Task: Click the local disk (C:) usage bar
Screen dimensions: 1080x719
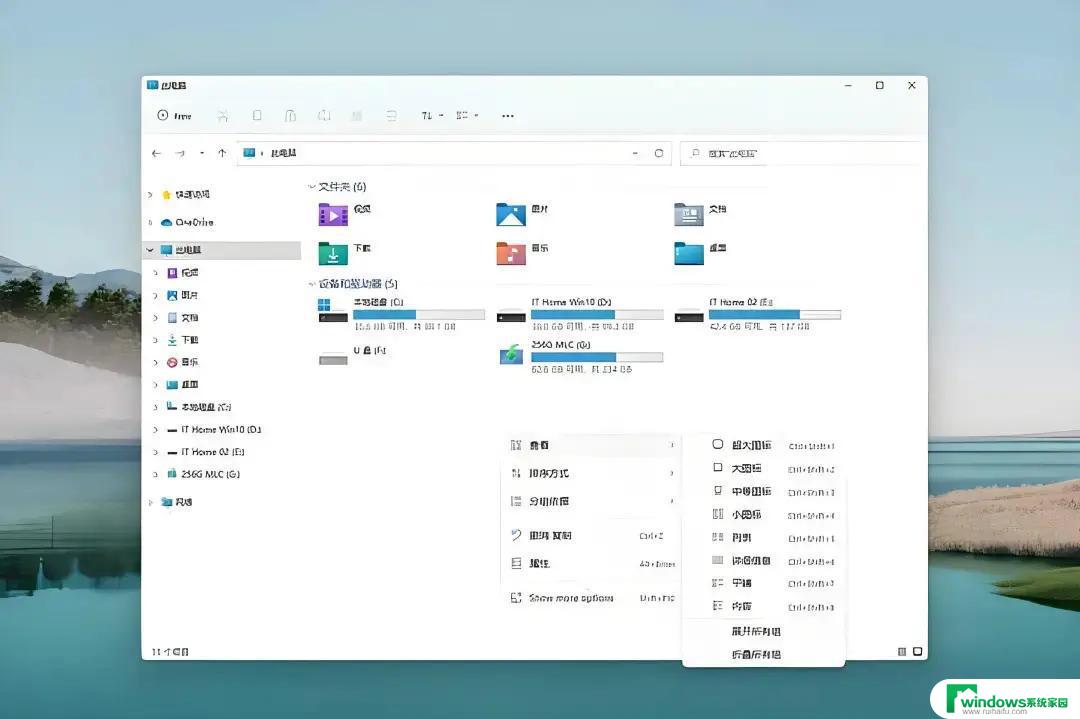Action: (419, 315)
